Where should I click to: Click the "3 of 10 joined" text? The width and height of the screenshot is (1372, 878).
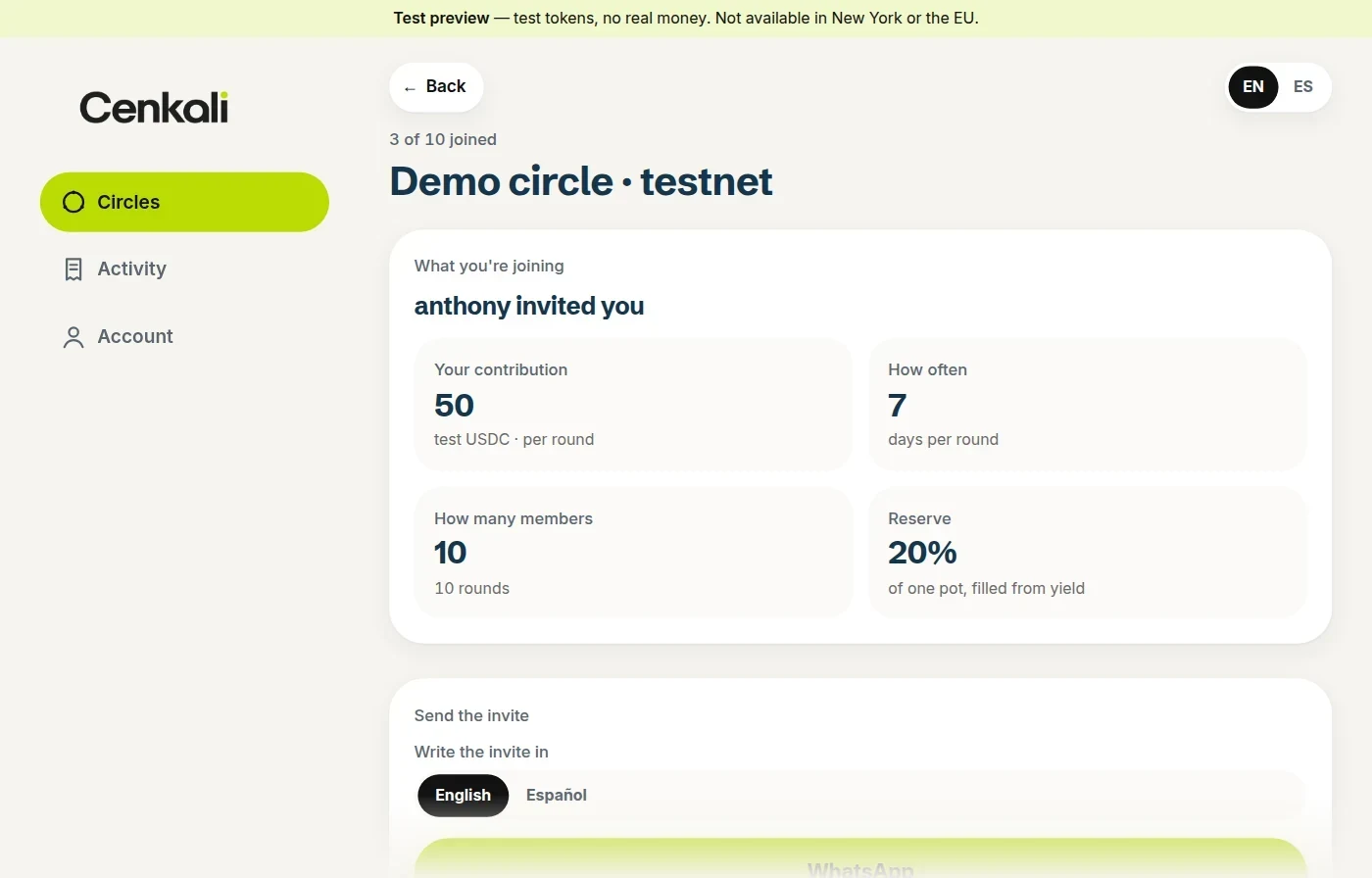coord(443,139)
